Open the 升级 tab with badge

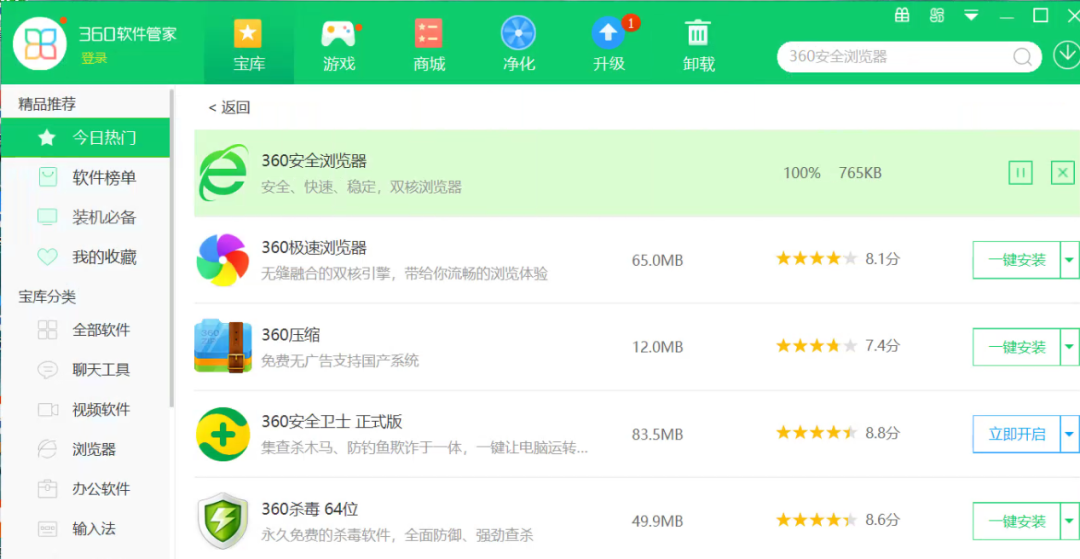tap(609, 43)
